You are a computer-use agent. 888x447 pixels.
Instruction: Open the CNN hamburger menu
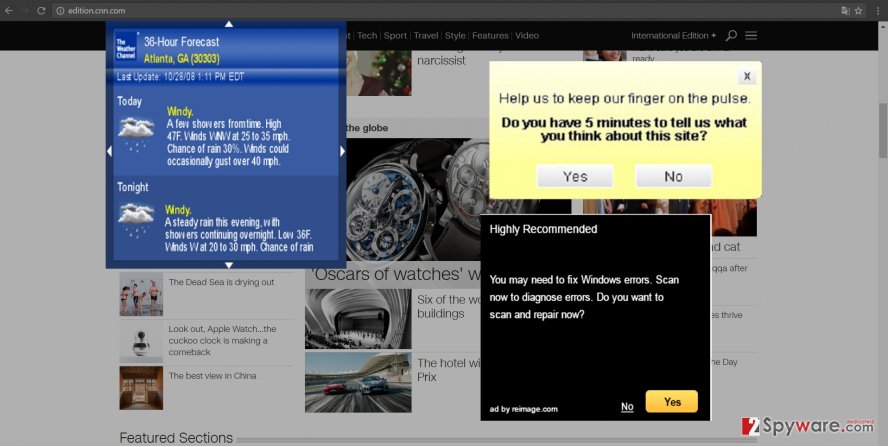coord(751,36)
